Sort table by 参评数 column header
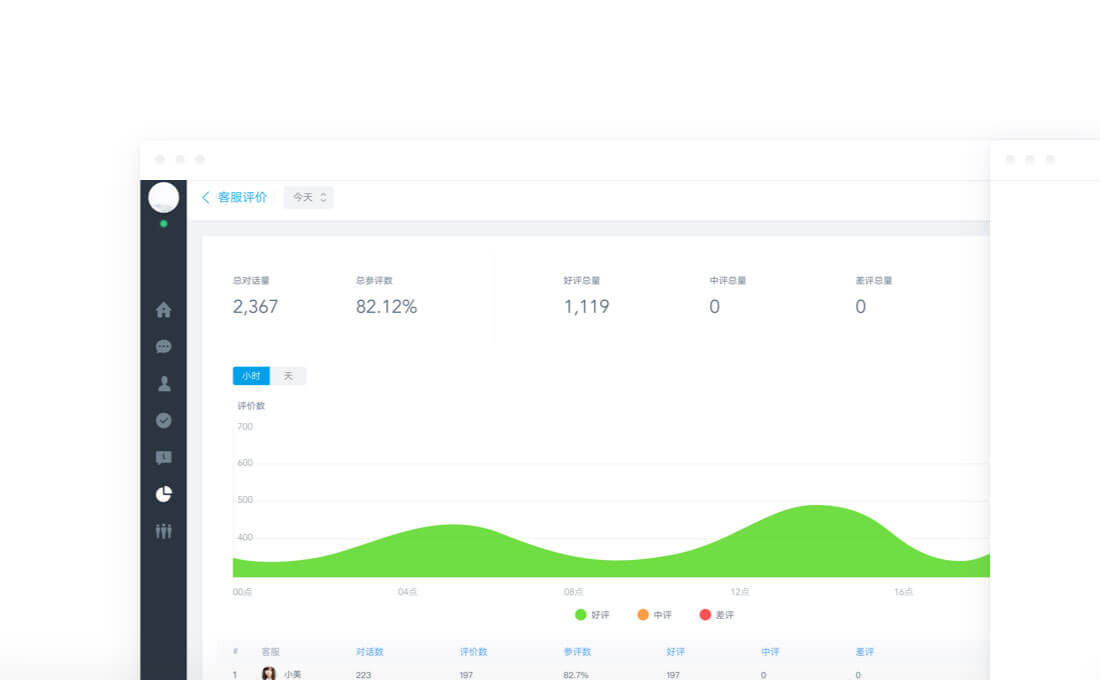 (x=577, y=652)
